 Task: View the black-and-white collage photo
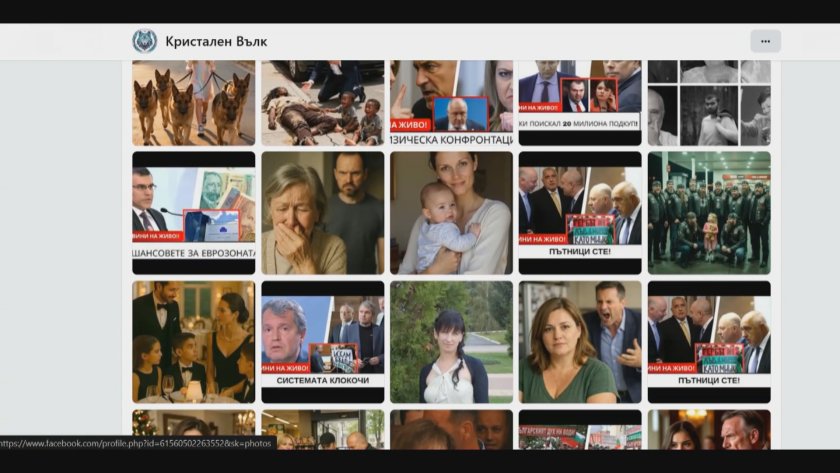(709, 102)
